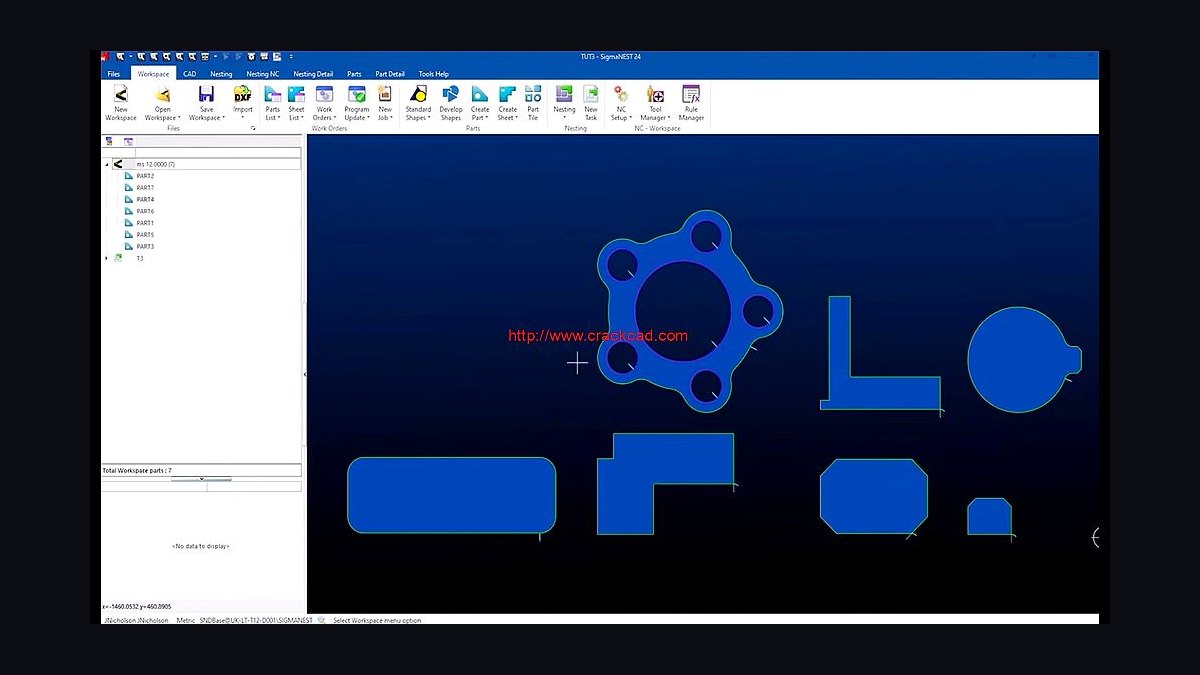Click the Create Sheet icon

508,94
